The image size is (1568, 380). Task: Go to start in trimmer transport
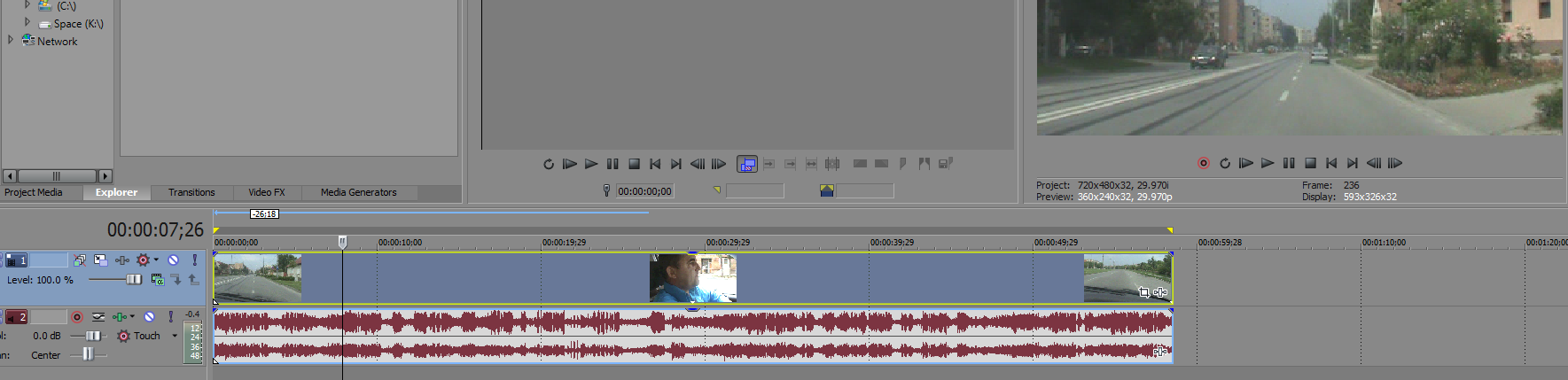(x=655, y=164)
